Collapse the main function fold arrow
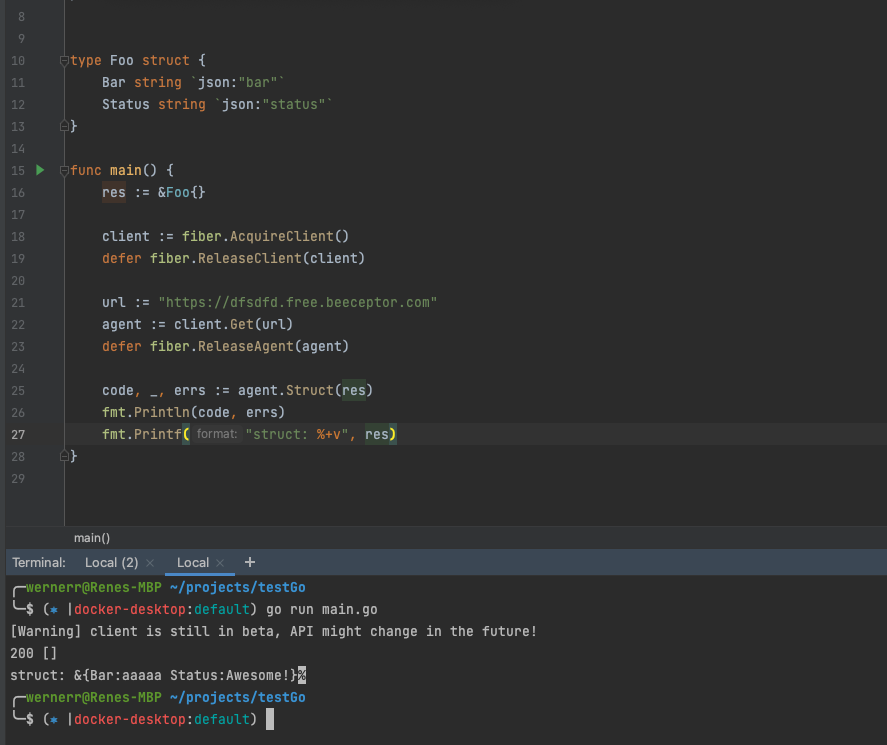Image resolution: width=887 pixels, height=745 pixels. pos(62,170)
